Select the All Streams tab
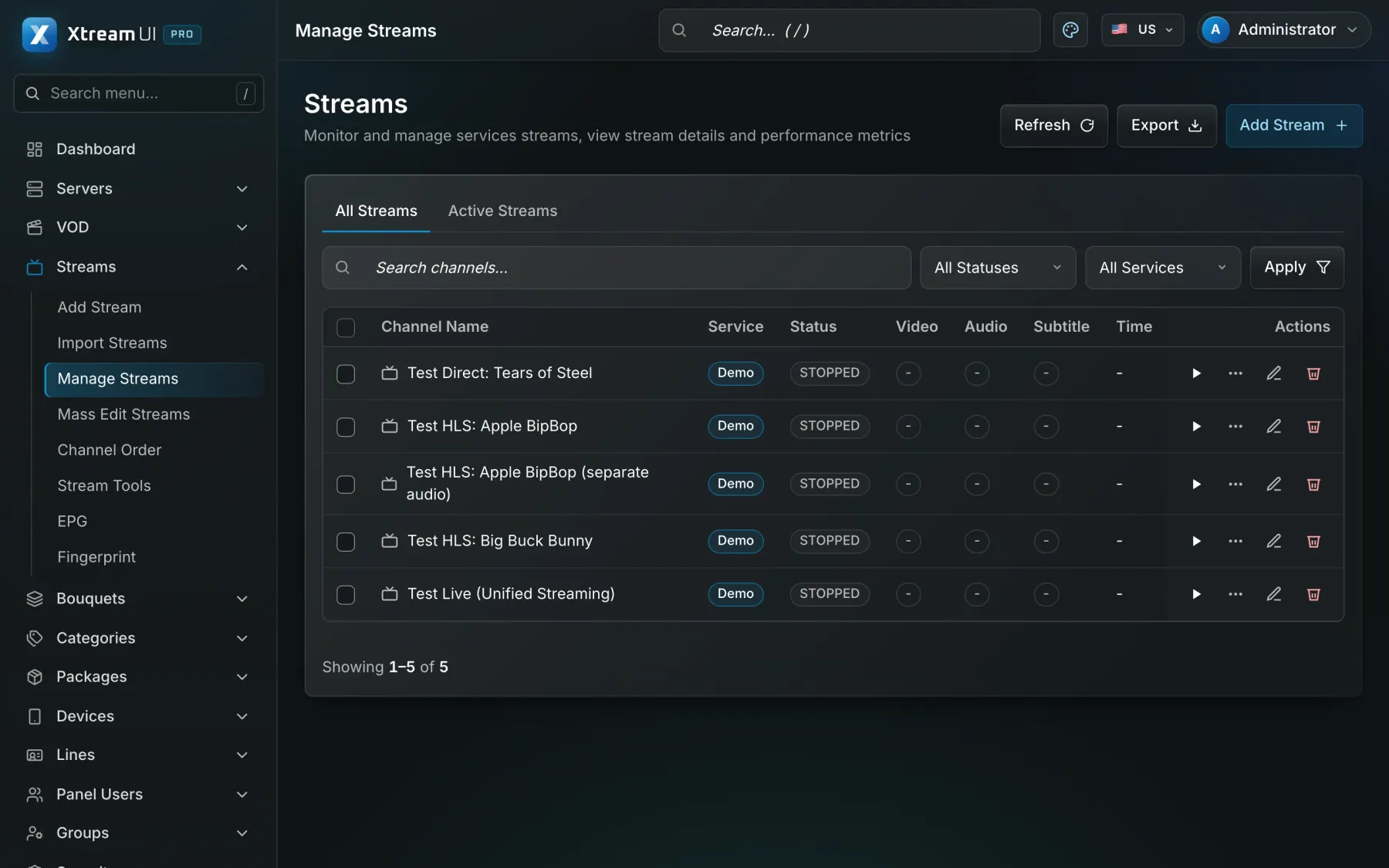The height and width of the screenshot is (868, 1389). pyautogui.click(x=376, y=211)
